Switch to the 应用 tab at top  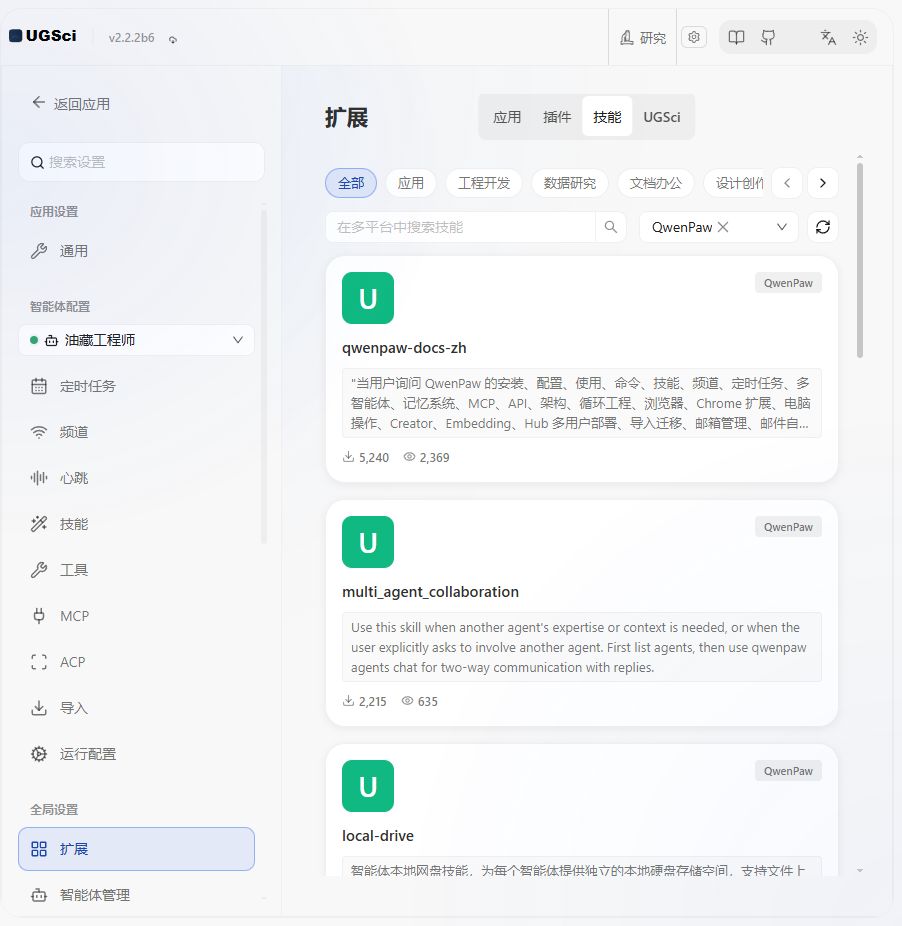pyautogui.click(x=507, y=117)
